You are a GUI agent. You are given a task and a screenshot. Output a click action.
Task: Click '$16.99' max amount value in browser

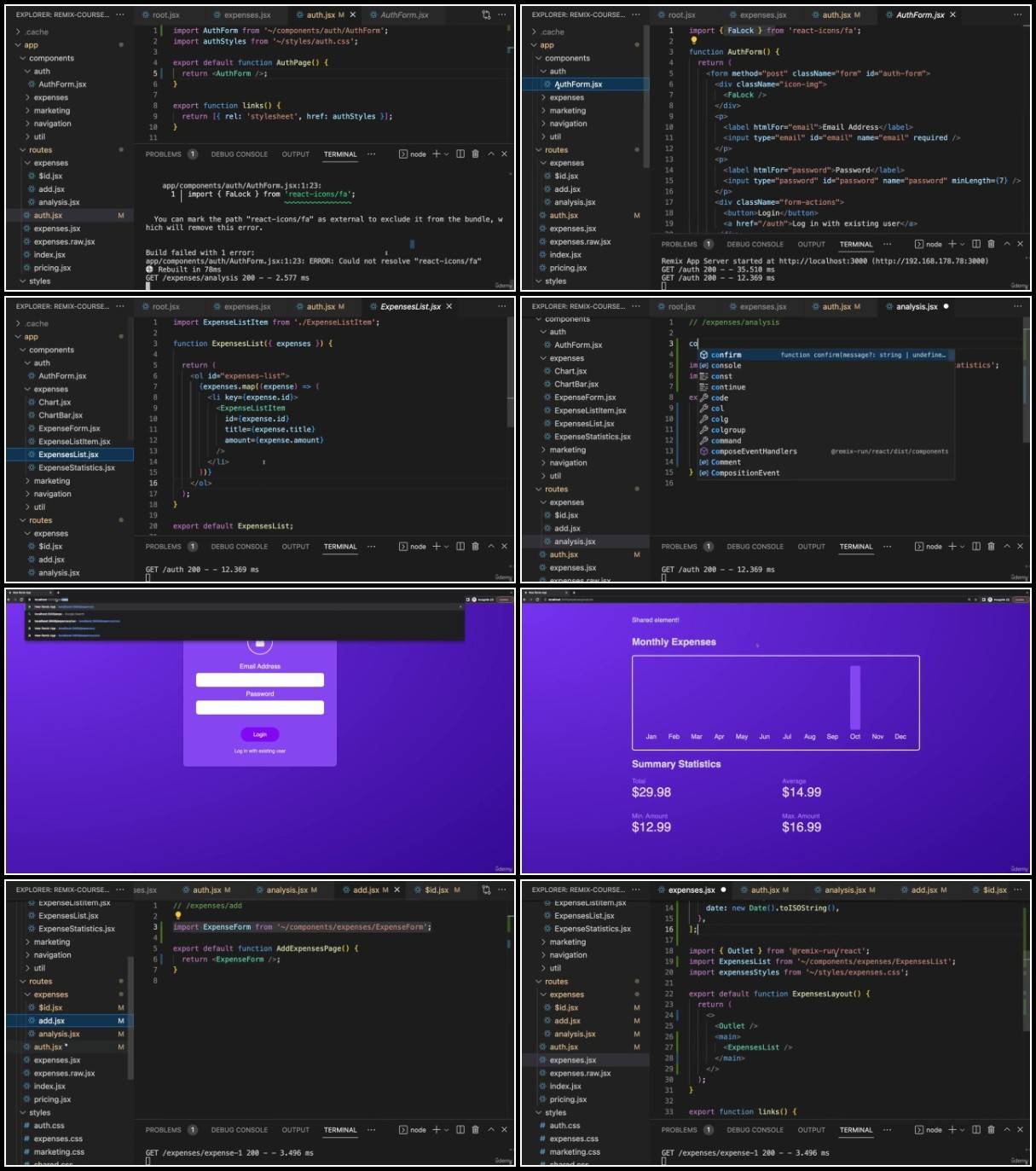pos(802,827)
